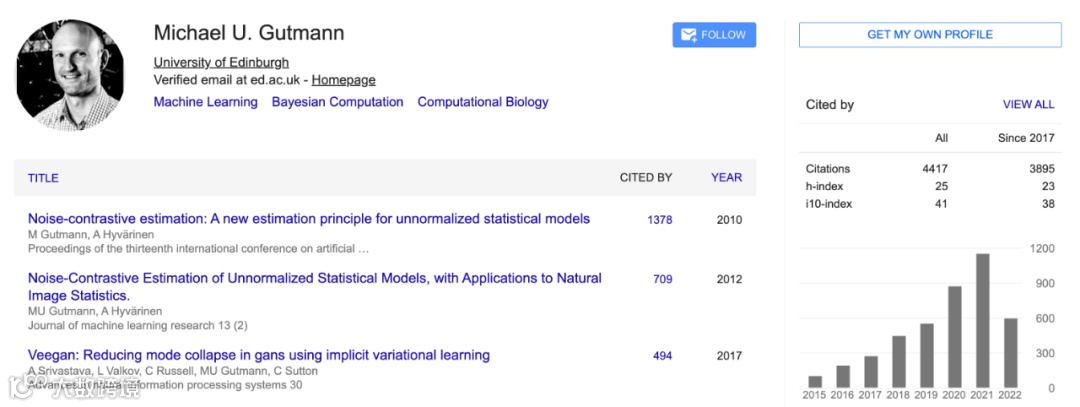The height and width of the screenshot is (407, 1080).
Task: Open the 2010 Noise-contrastive estimation paper
Action: tap(309, 219)
